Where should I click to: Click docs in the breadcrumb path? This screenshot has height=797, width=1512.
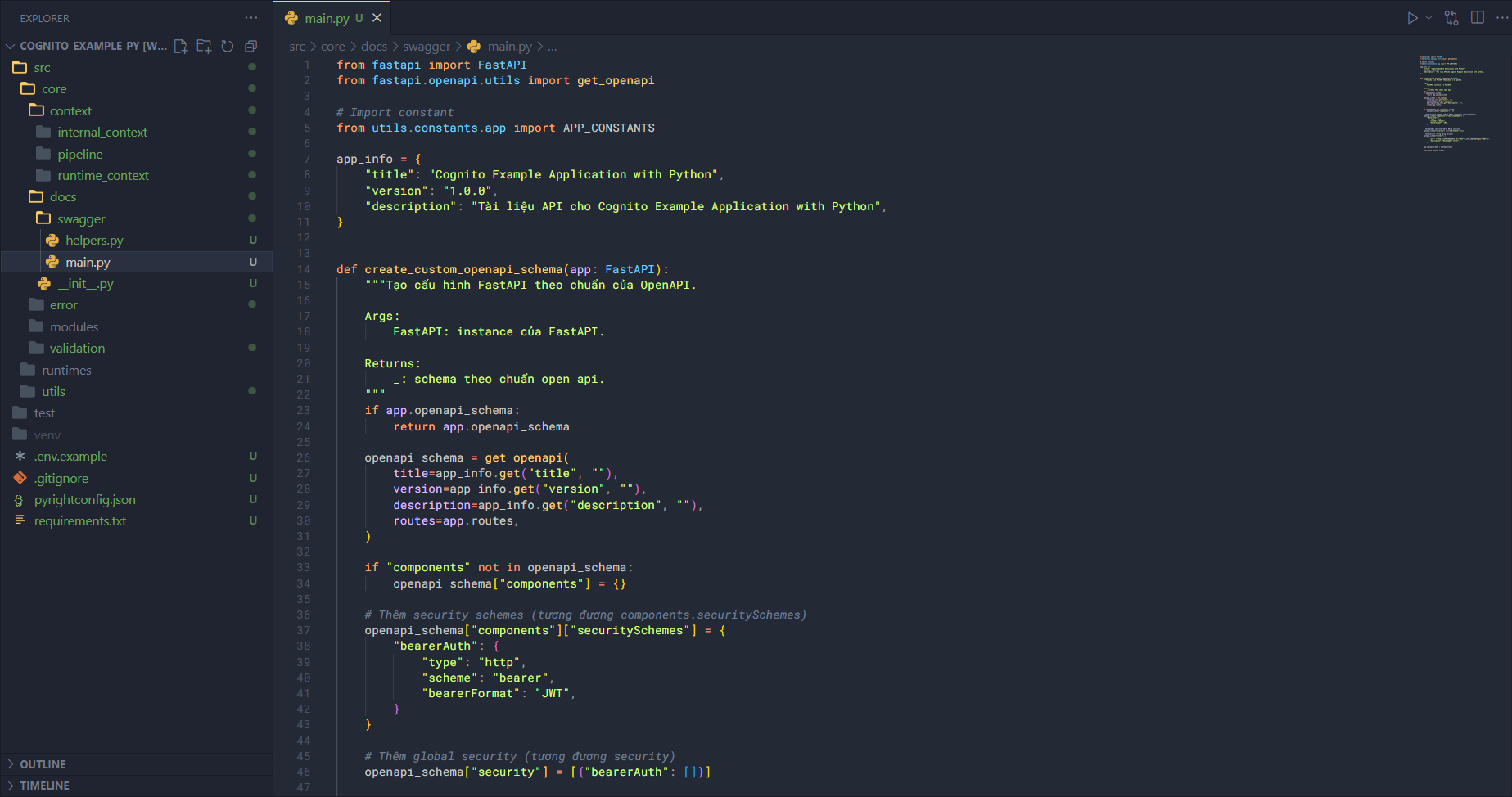pos(374,47)
